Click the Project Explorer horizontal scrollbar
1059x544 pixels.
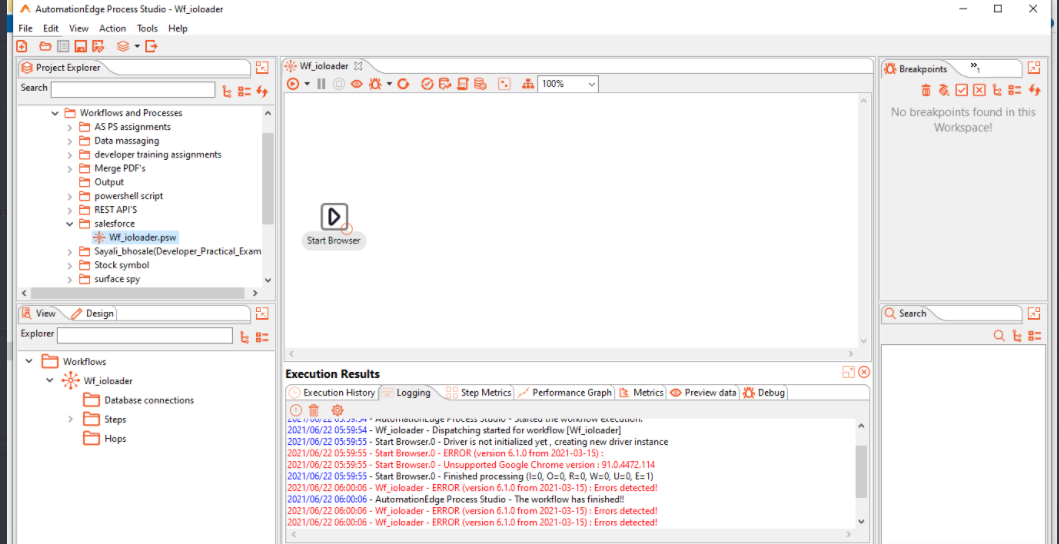tap(137, 293)
